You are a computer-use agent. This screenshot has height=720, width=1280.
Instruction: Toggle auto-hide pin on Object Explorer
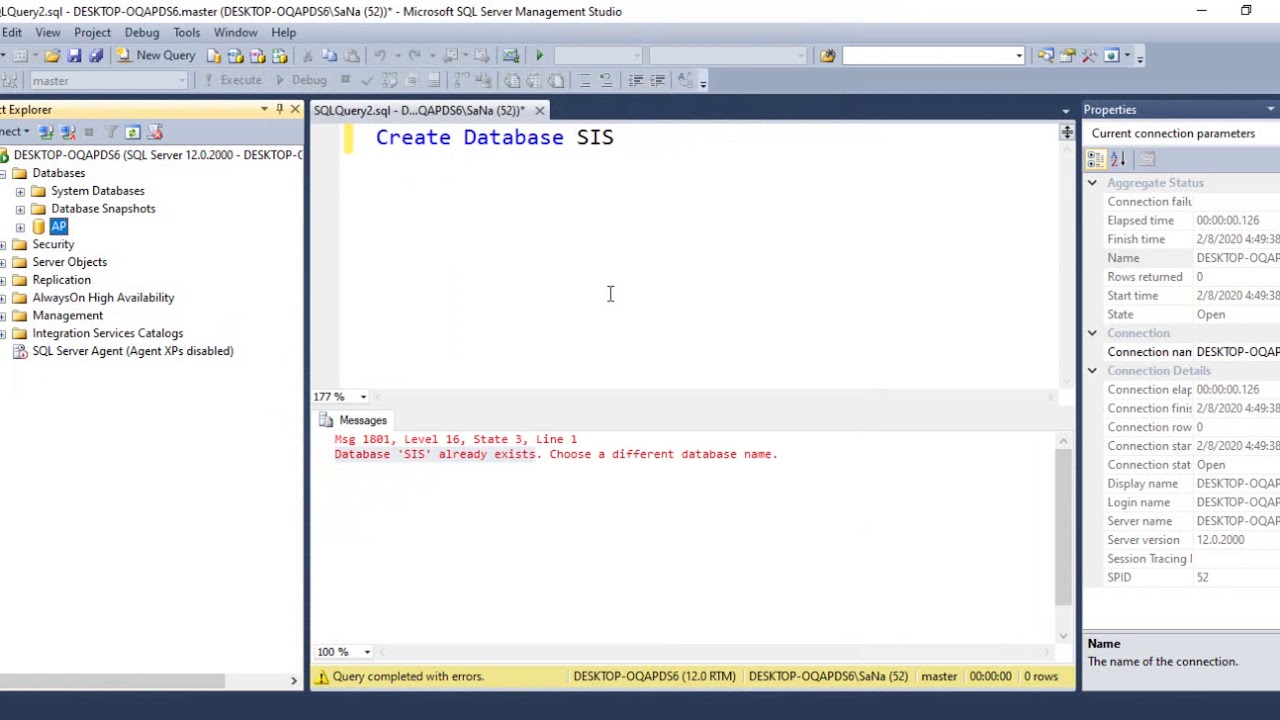(280, 109)
